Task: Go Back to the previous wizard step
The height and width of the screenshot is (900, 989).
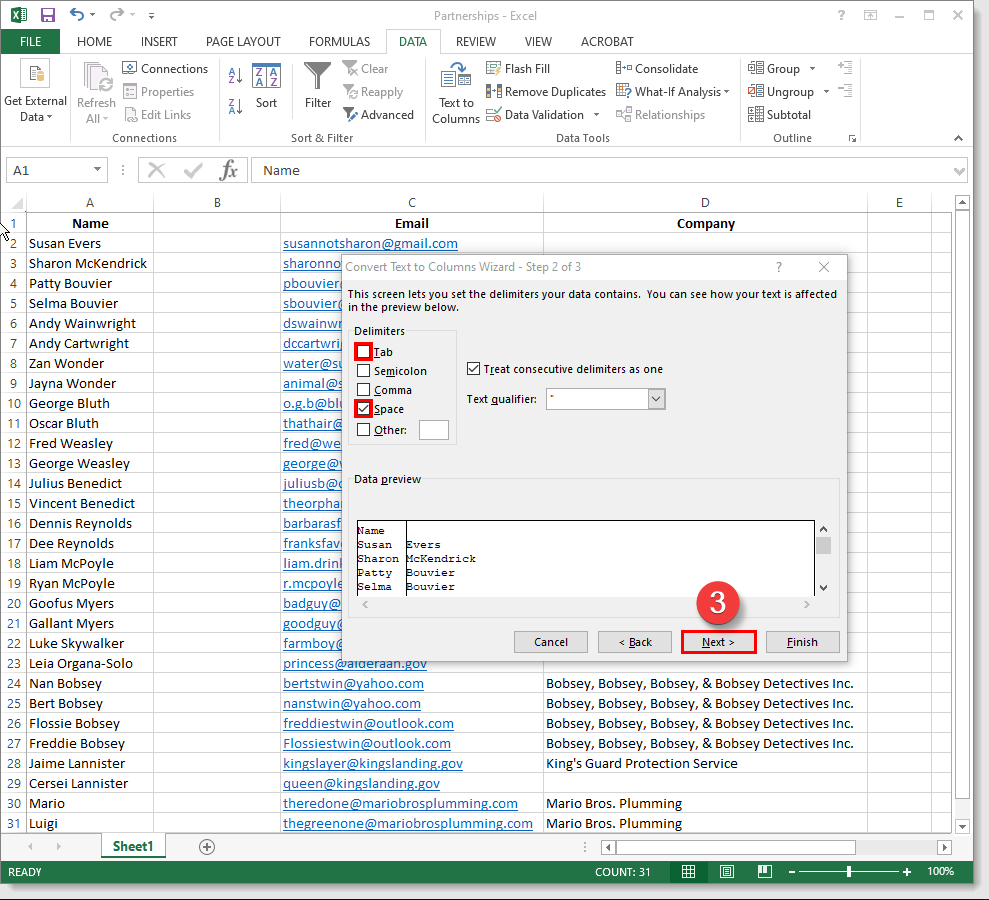Action: coord(635,642)
